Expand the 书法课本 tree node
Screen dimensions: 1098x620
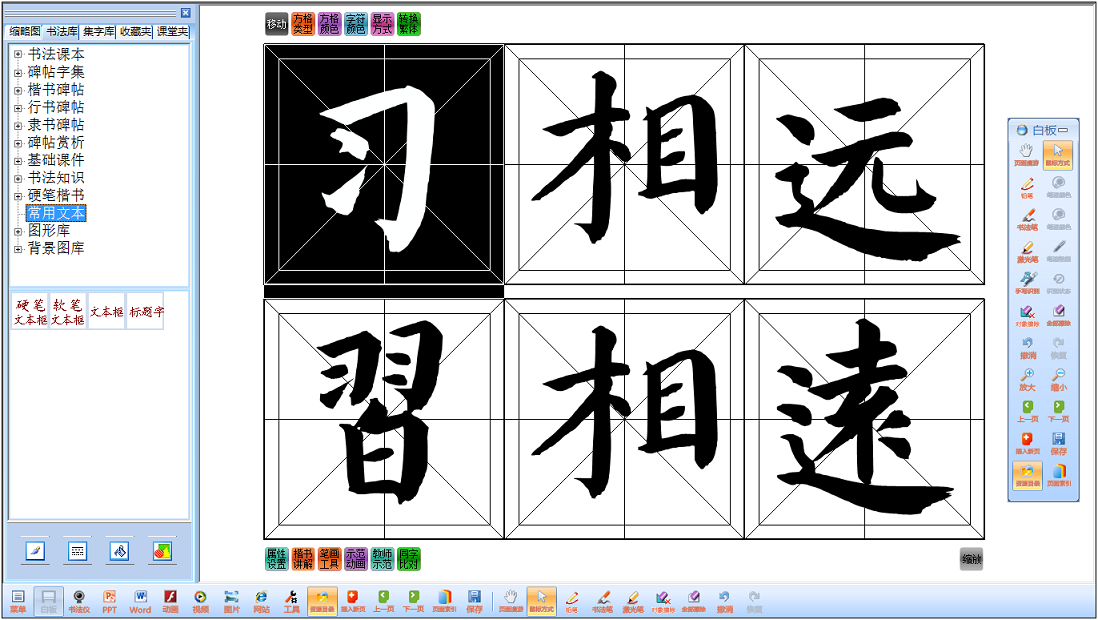[18, 55]
